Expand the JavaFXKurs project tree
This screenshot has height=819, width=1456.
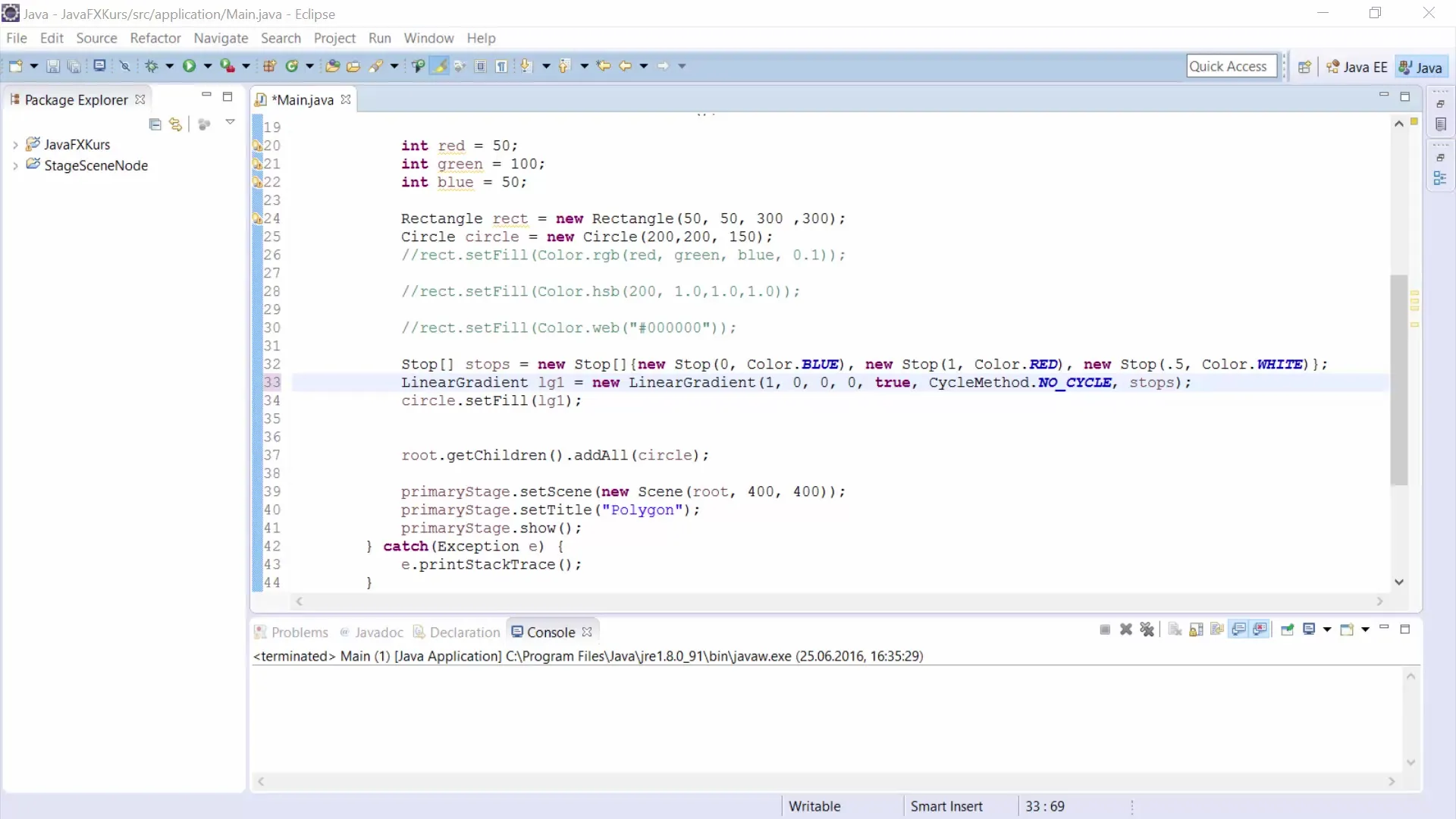15,145
